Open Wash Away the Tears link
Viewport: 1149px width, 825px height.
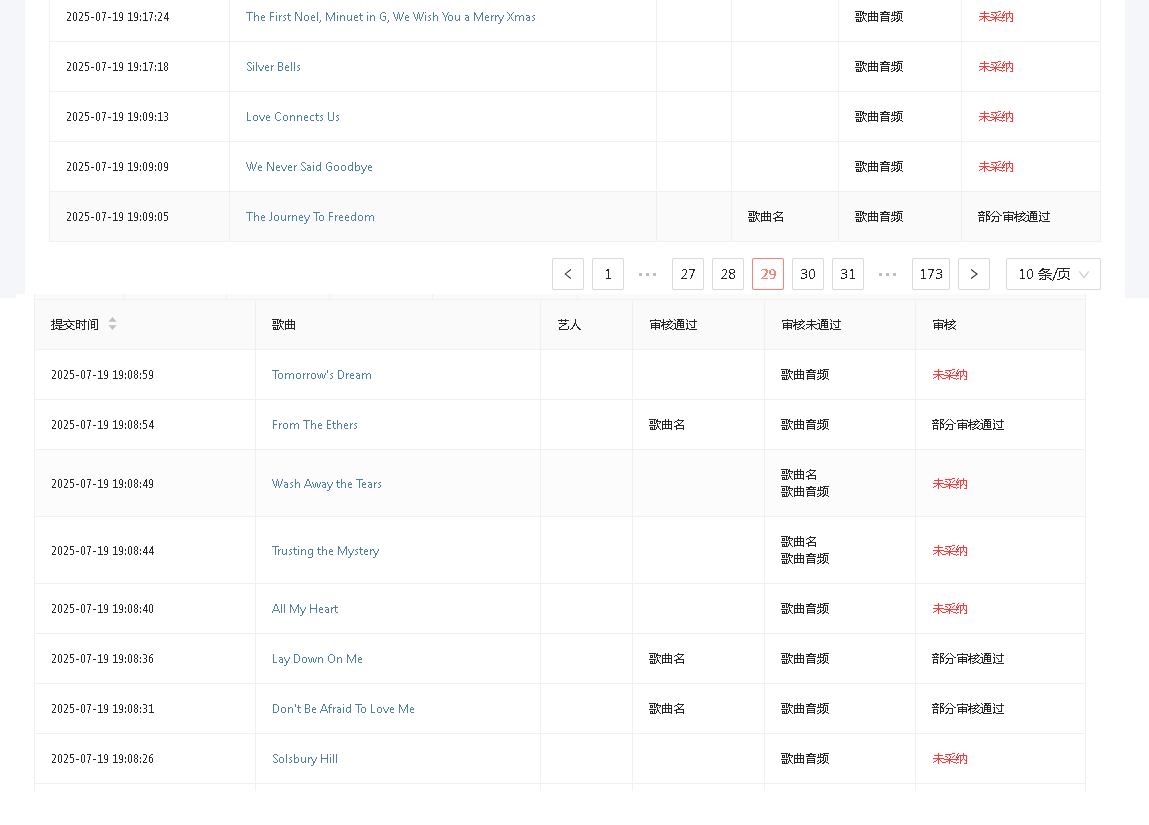pyautogui.click(x=326, y=484)
